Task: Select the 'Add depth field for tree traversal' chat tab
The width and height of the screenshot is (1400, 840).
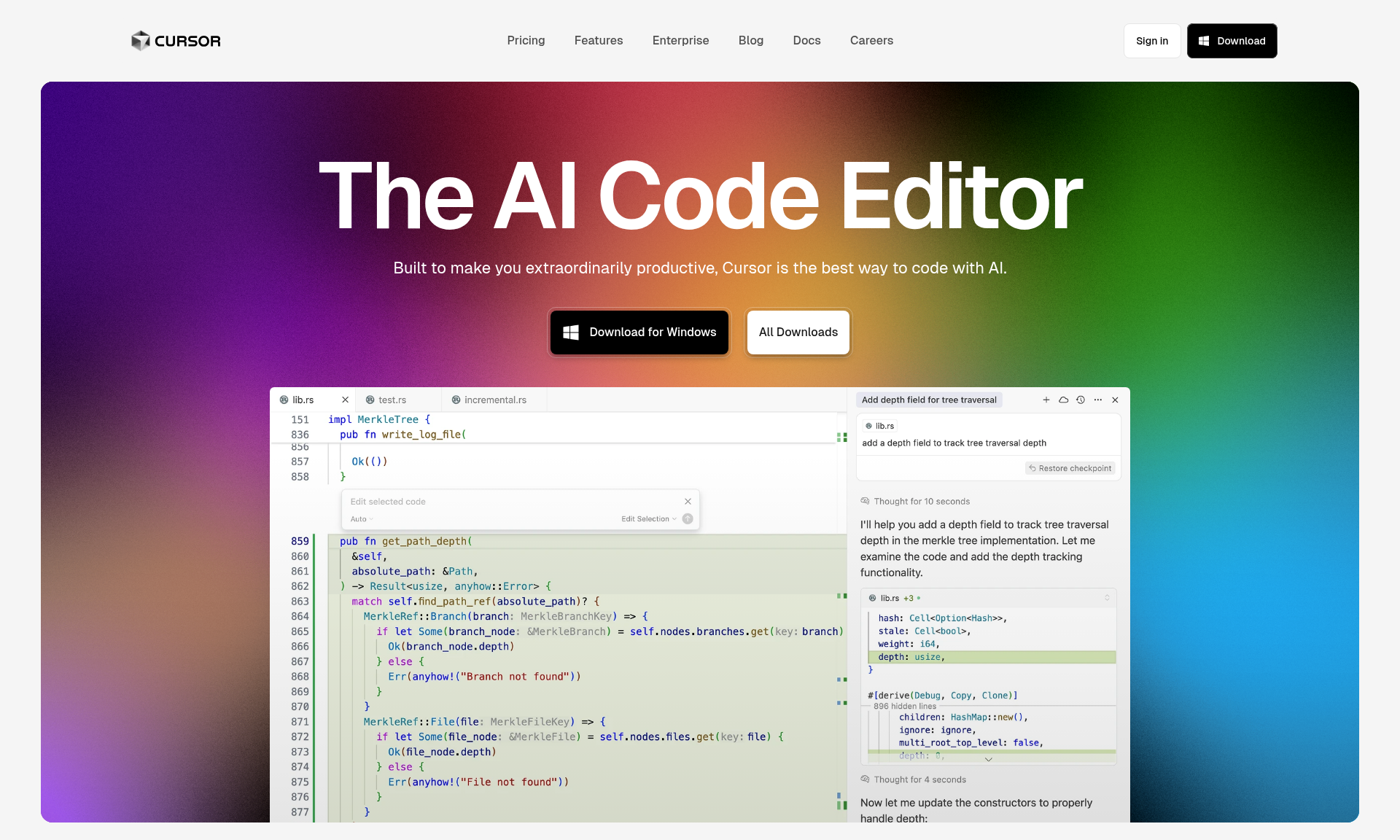Action: (929, 400)
